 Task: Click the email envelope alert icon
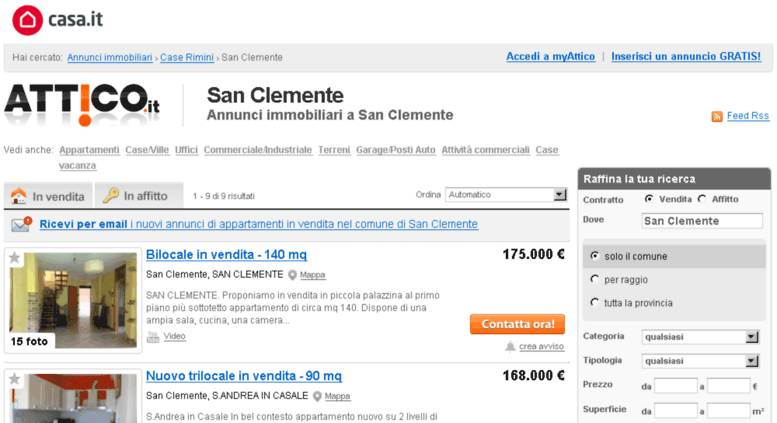pyautogui.click(x=22, y=224)
